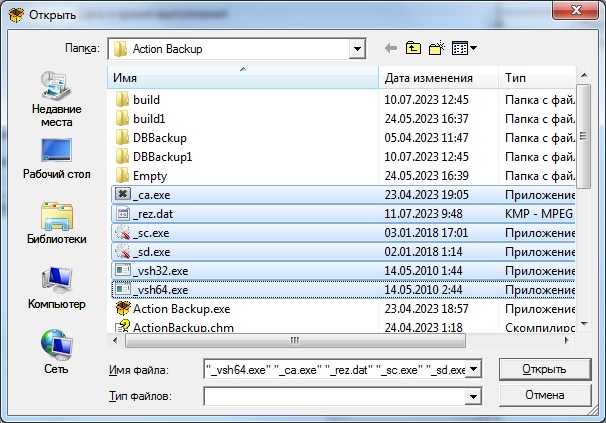Image resolution: width=606 pixels, height=423 pixels.
Task: Click the scroll down arrow
Action: point(584,324)
